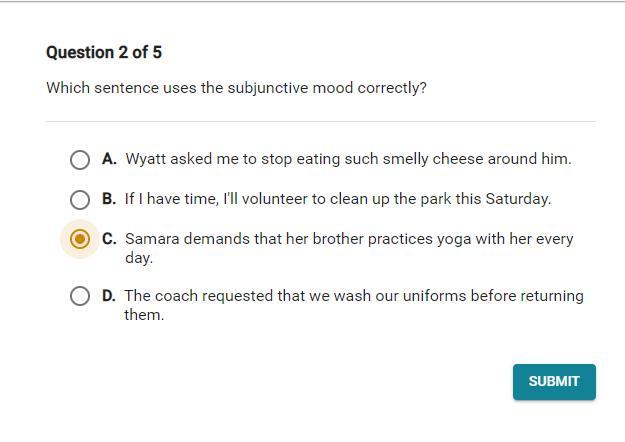Pick the radio button for option D
Viewport: 625px width, 442px height.
click(x=80, y=296)
